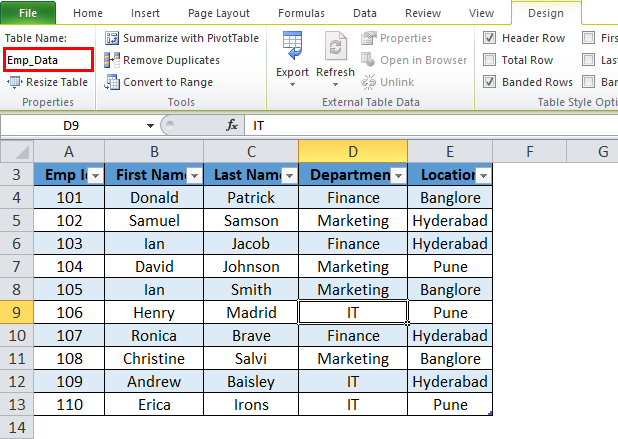Viewport: 618px width, 439px height.
Task: Click the formula bar fx icon
Action: click(232, 126)
